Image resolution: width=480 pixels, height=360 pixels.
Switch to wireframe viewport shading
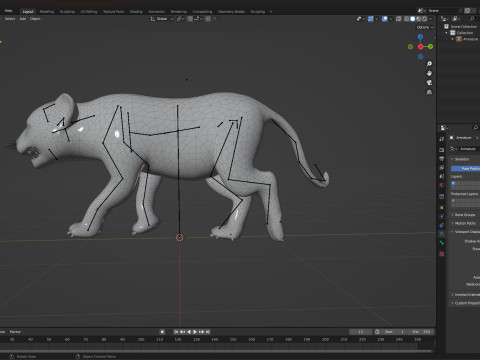click(x=407, y=19)
